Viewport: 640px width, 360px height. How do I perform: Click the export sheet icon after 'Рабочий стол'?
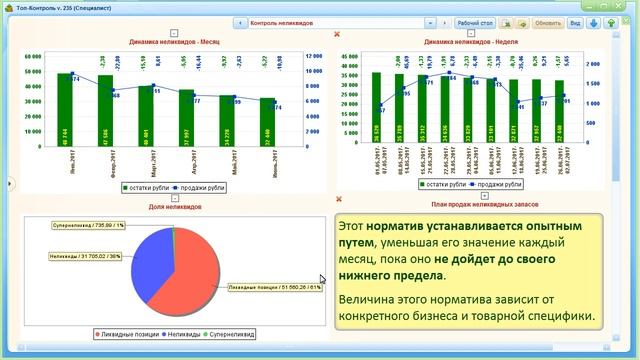point(507,23)
